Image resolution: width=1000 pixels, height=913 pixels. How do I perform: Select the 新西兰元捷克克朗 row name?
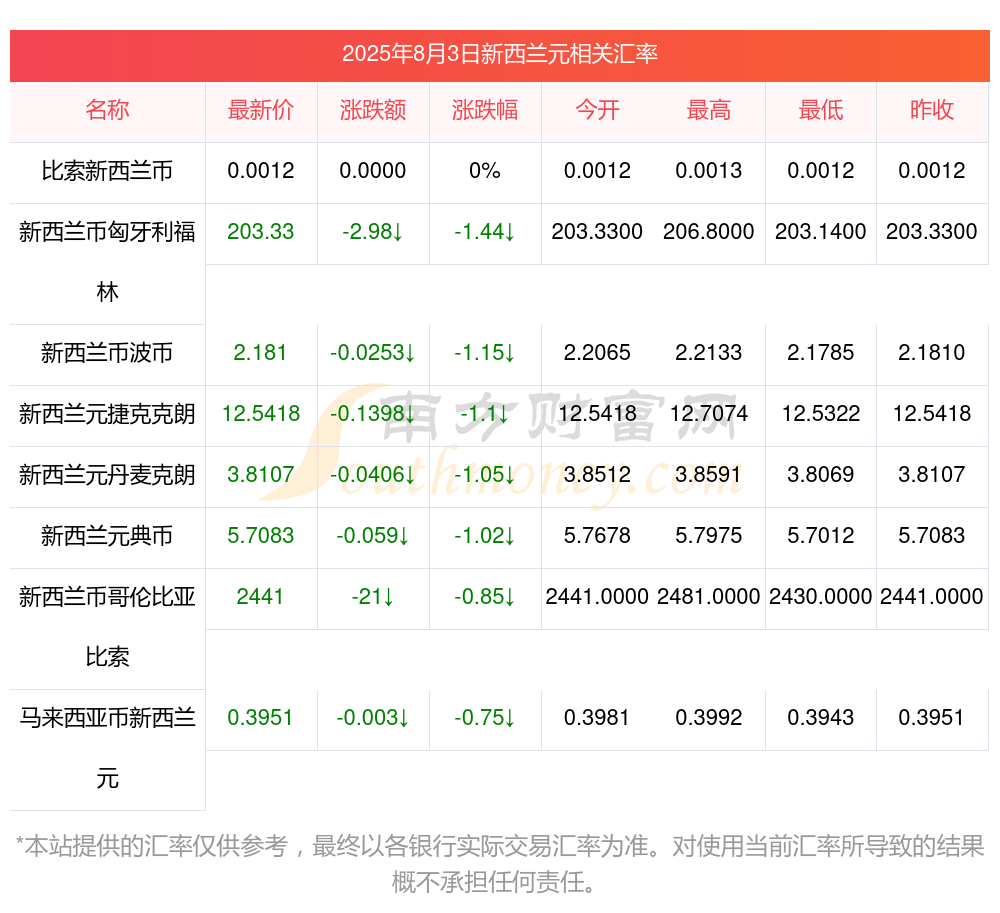tap(107, 414)
